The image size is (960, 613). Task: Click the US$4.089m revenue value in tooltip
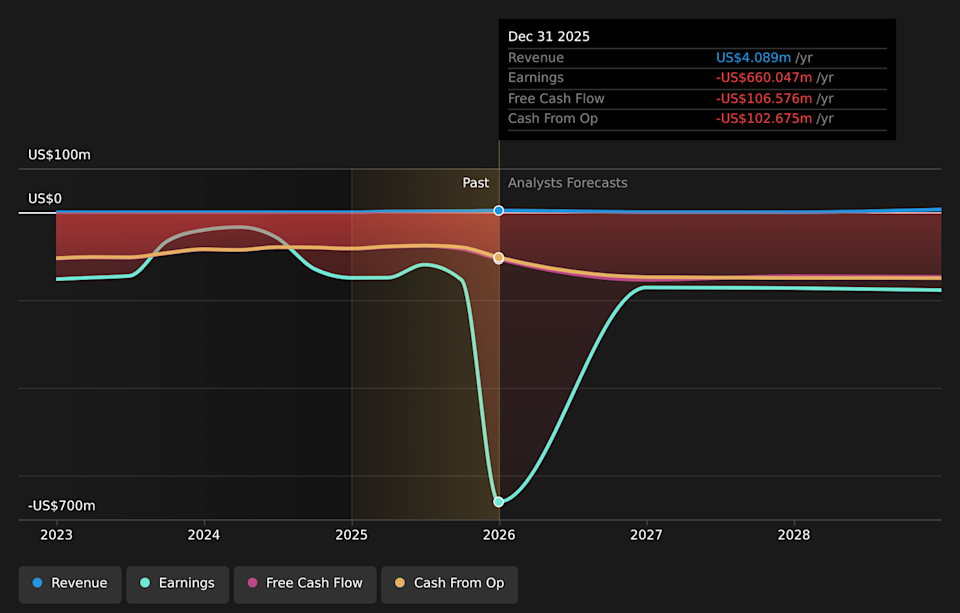point(753,58)
